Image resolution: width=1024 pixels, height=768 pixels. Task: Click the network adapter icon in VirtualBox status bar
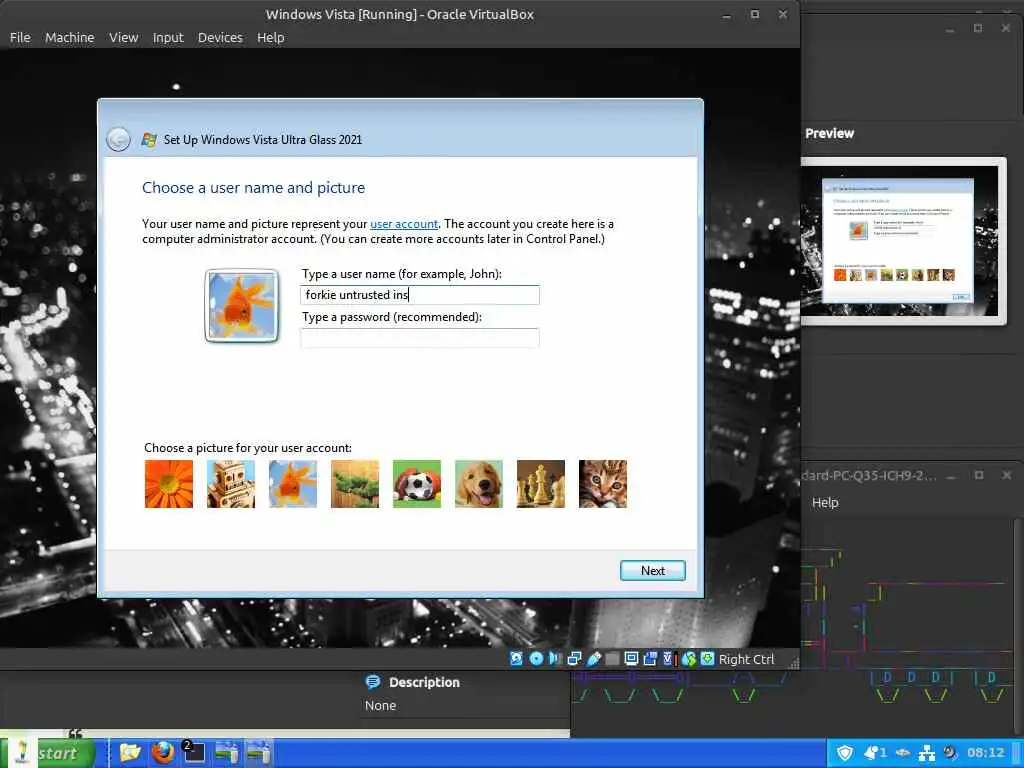[x=574, y=659]
